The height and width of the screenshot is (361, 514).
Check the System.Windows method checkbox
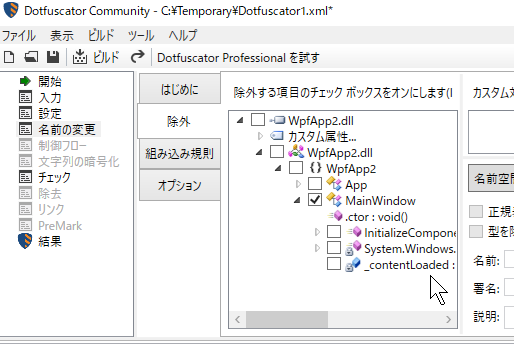(x=334, y=248)
